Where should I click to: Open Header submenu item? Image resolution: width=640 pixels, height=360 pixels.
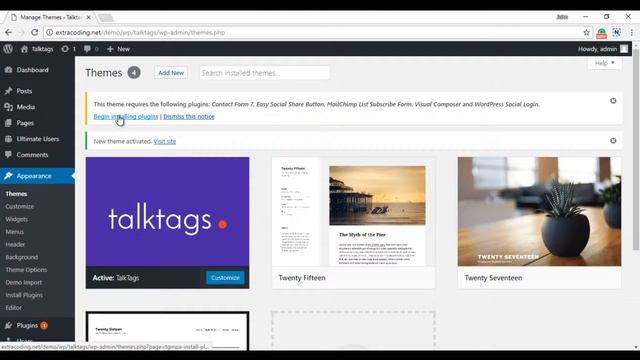point(15,244)
